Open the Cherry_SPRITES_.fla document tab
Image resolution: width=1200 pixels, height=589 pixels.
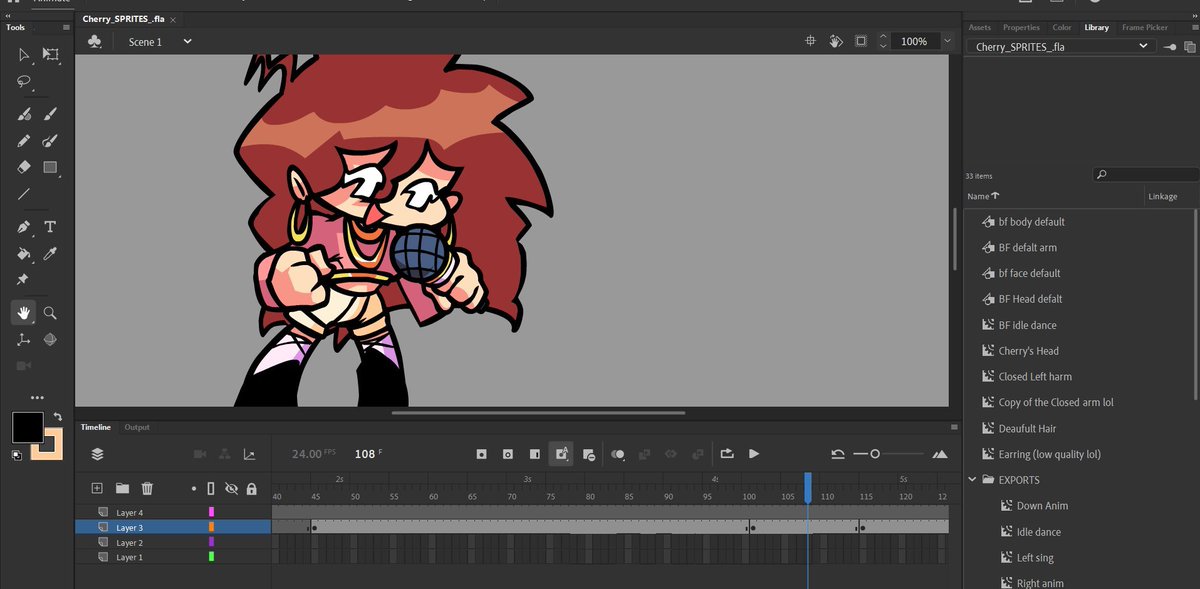coord(124,19)
